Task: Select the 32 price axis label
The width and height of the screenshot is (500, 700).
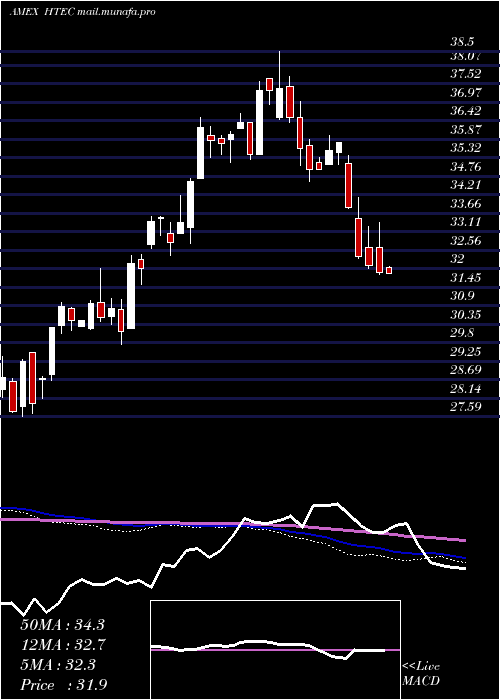Action: pyautogui.click(x=457, y=259)
